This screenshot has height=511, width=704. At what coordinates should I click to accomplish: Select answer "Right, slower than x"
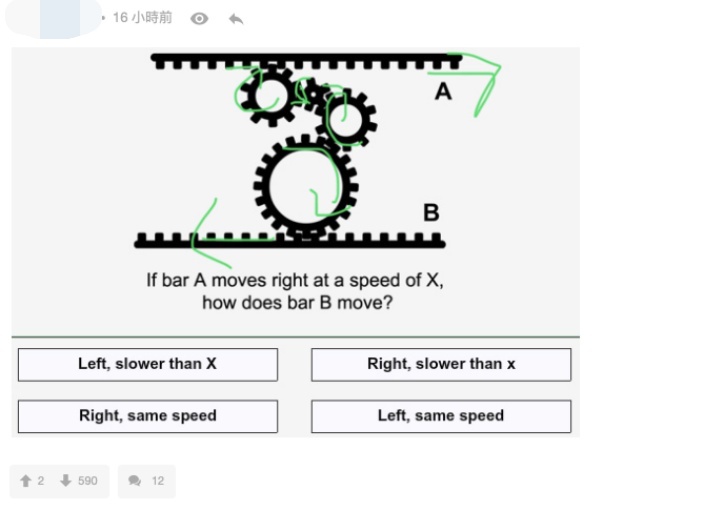pyautogui.click(x=441, y=365)
